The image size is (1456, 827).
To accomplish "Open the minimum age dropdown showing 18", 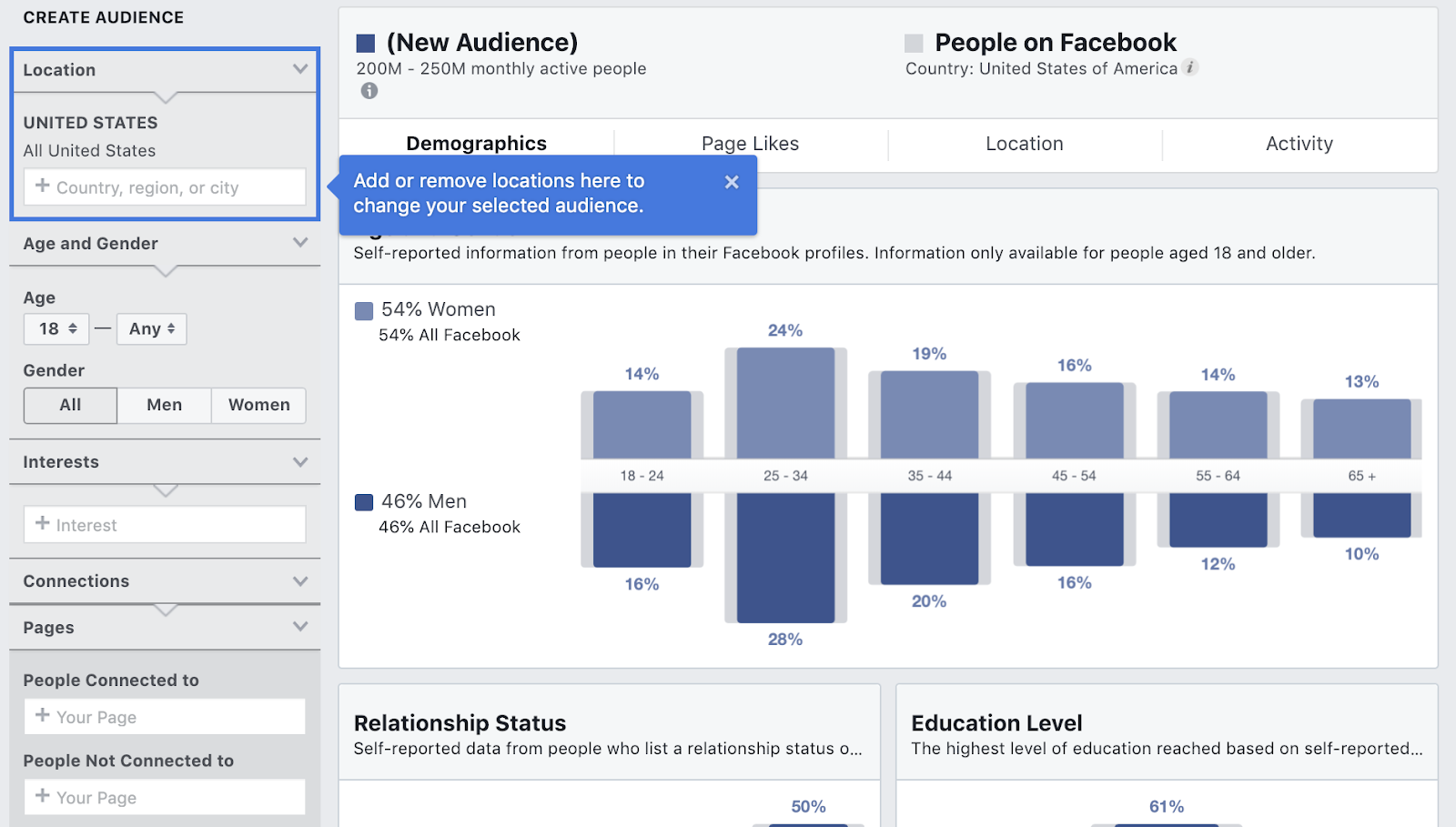I will [56, 329].
